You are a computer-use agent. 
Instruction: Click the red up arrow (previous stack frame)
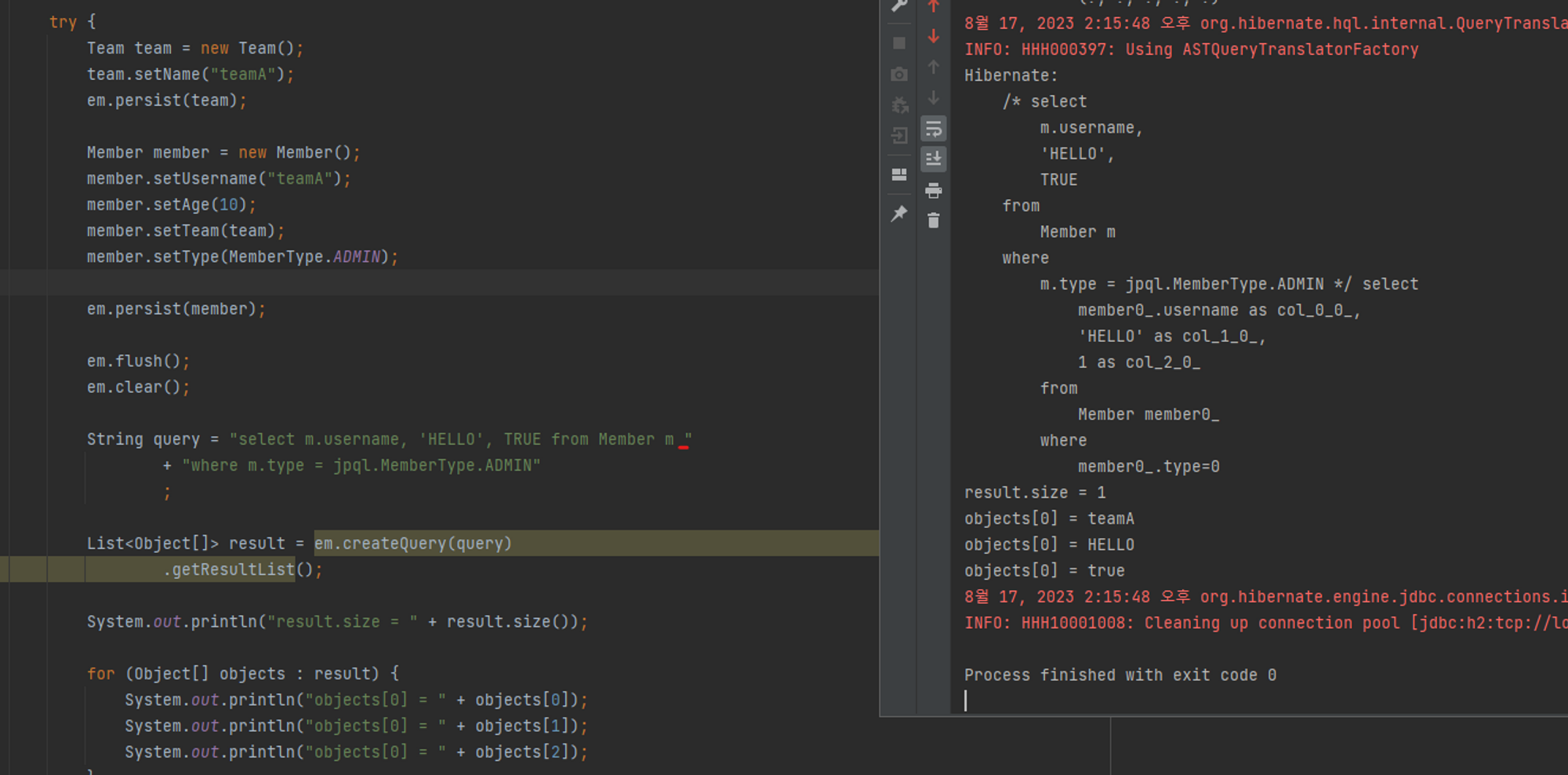pos(933,6)
